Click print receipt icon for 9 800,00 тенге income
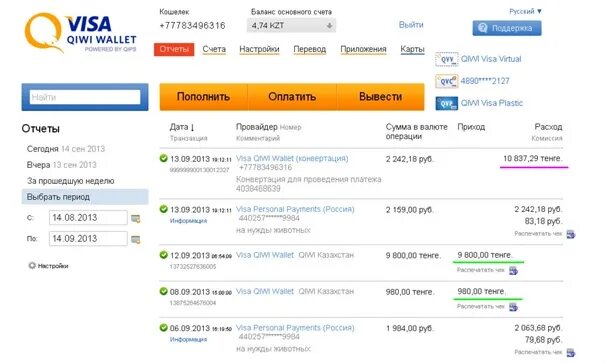This screenshot has height=363, width=604. click(x=513, y=271)
